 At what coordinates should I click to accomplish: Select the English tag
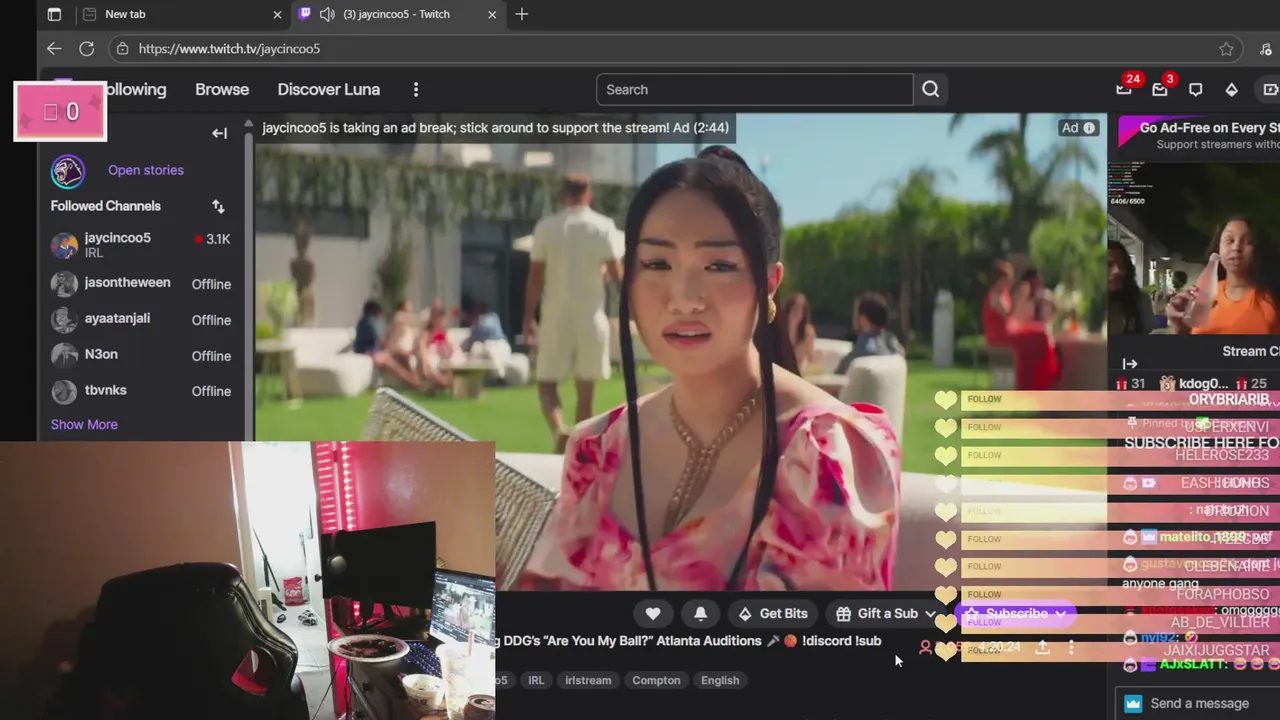coord(720,680)
